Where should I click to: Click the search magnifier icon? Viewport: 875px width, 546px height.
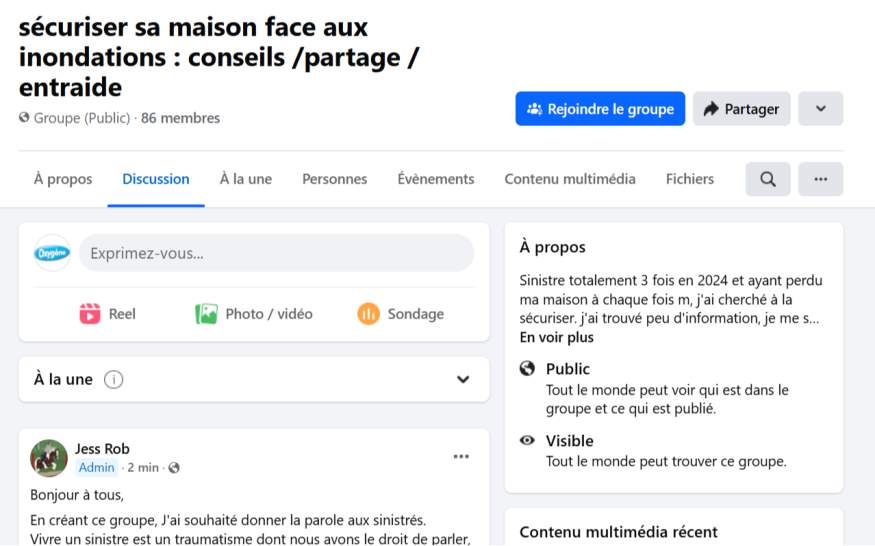coord(767,179)
